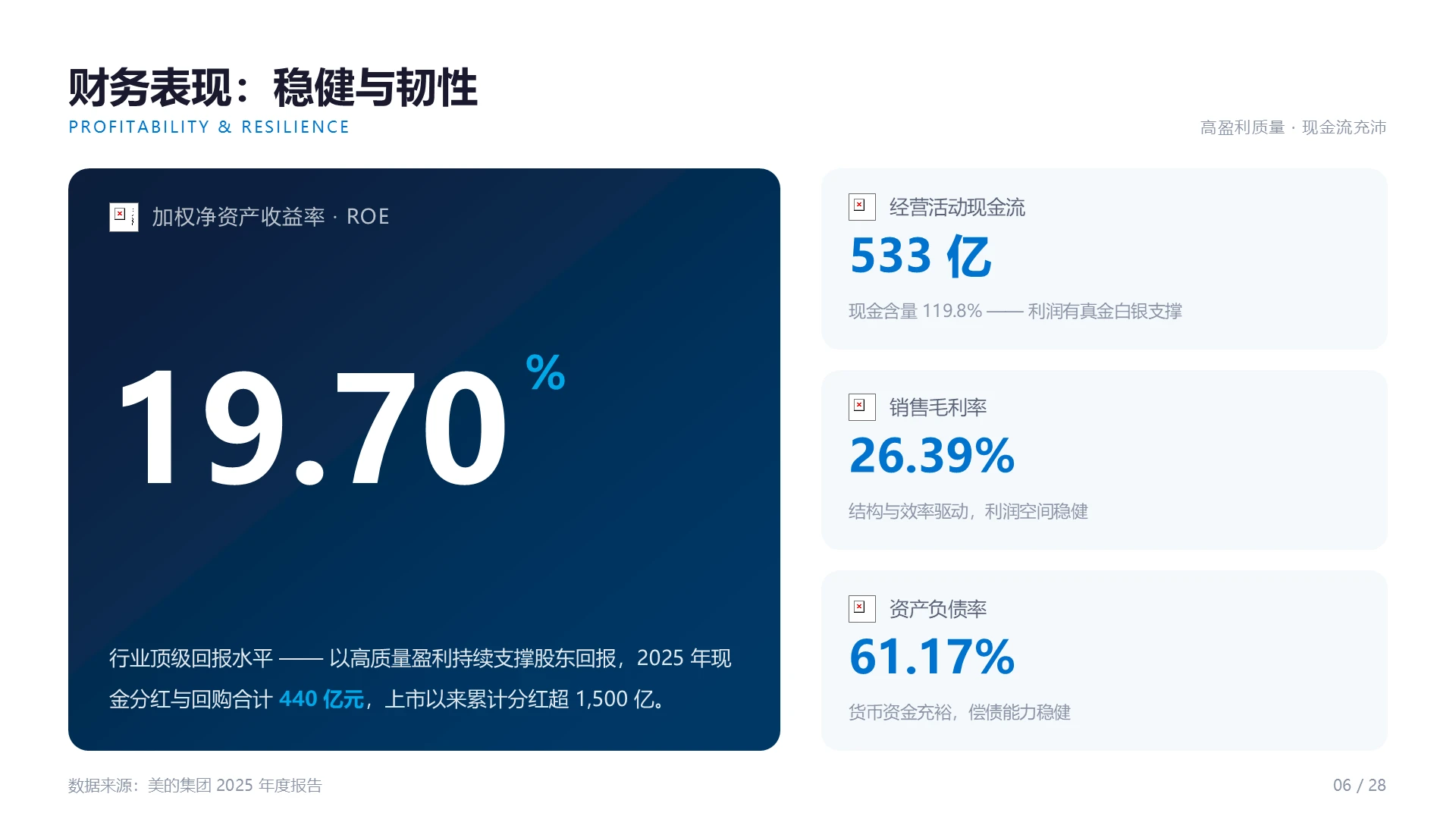Click the 经营活动现金流 heading
Image resolution: width=1456 pixels, height=819 pixels.
click(x=957, y=208)
